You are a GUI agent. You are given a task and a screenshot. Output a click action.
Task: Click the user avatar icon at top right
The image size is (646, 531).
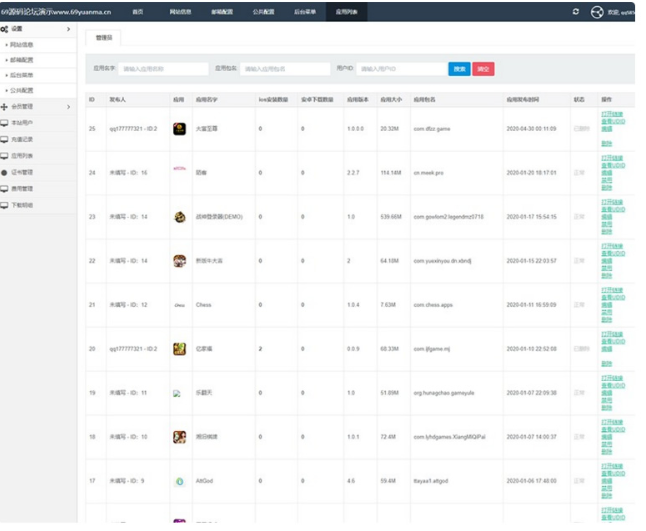click(598, 12)
